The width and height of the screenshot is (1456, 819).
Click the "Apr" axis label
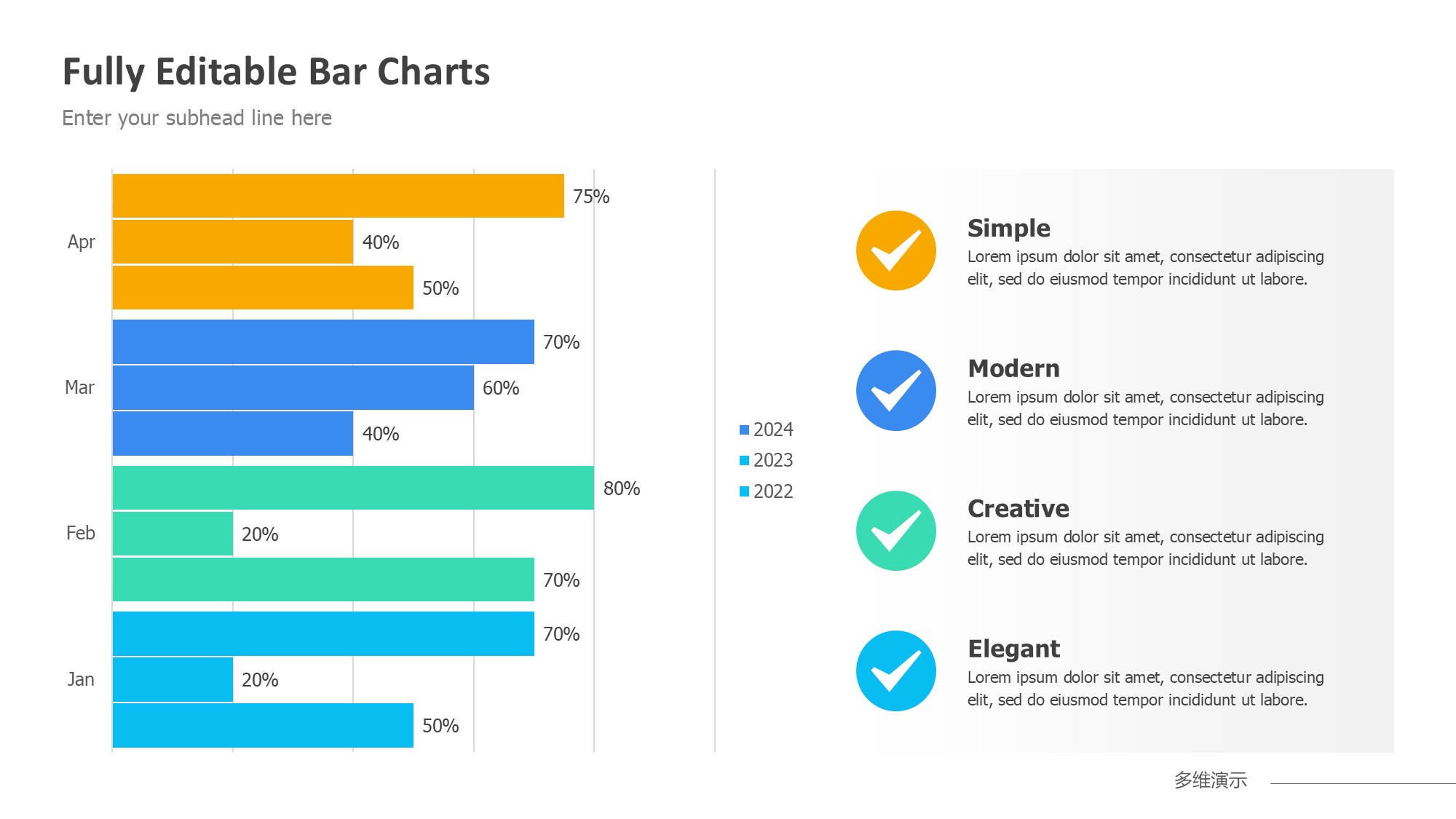[x=81, y=242]
